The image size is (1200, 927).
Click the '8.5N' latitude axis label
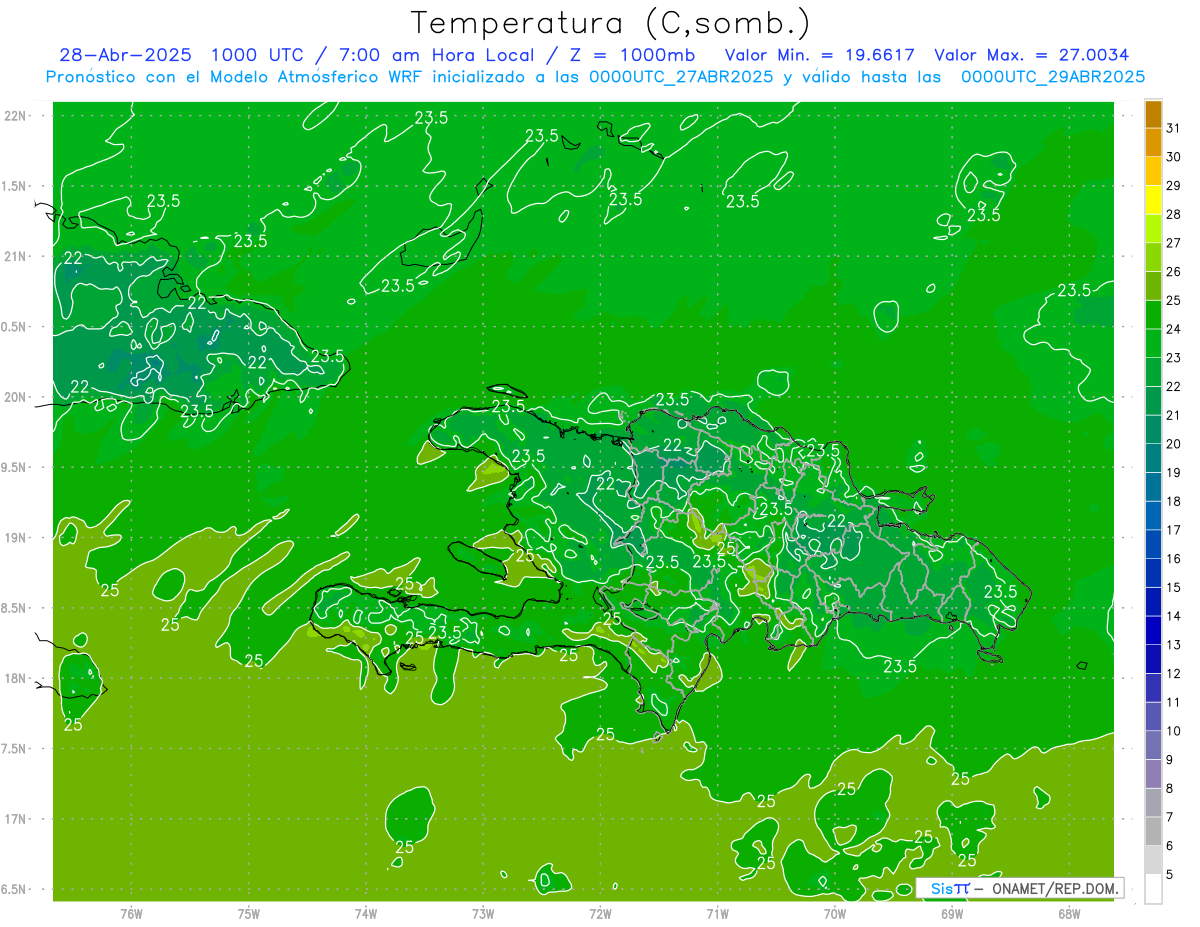click(15, 608)
